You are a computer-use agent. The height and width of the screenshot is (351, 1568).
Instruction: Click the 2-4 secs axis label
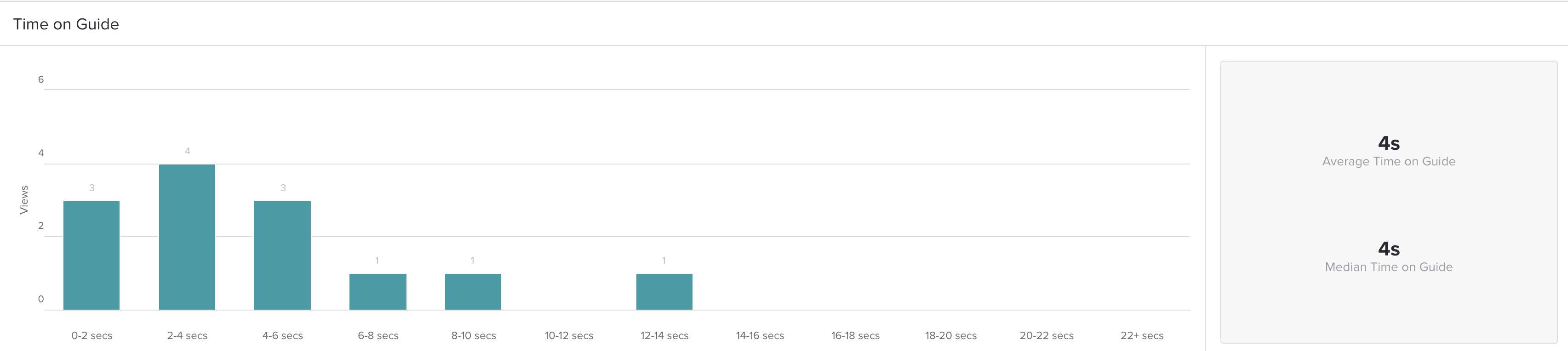[x=188, y=336]
